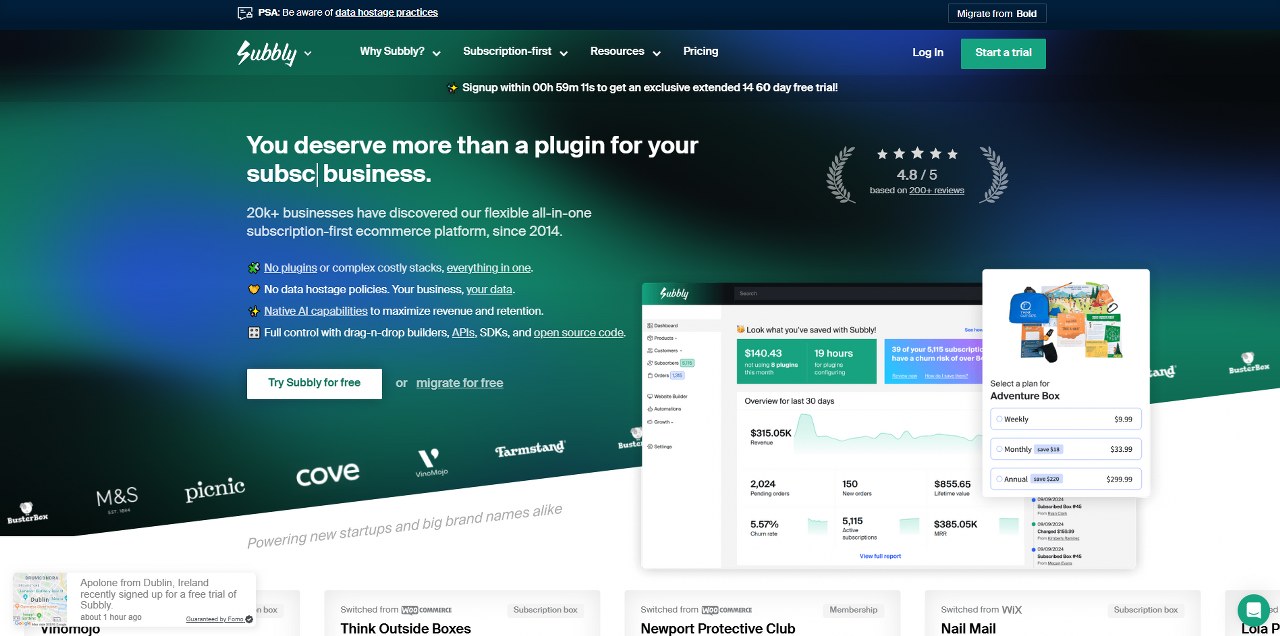
Task: Click the cove brand logo
Action: coord(327,473)
